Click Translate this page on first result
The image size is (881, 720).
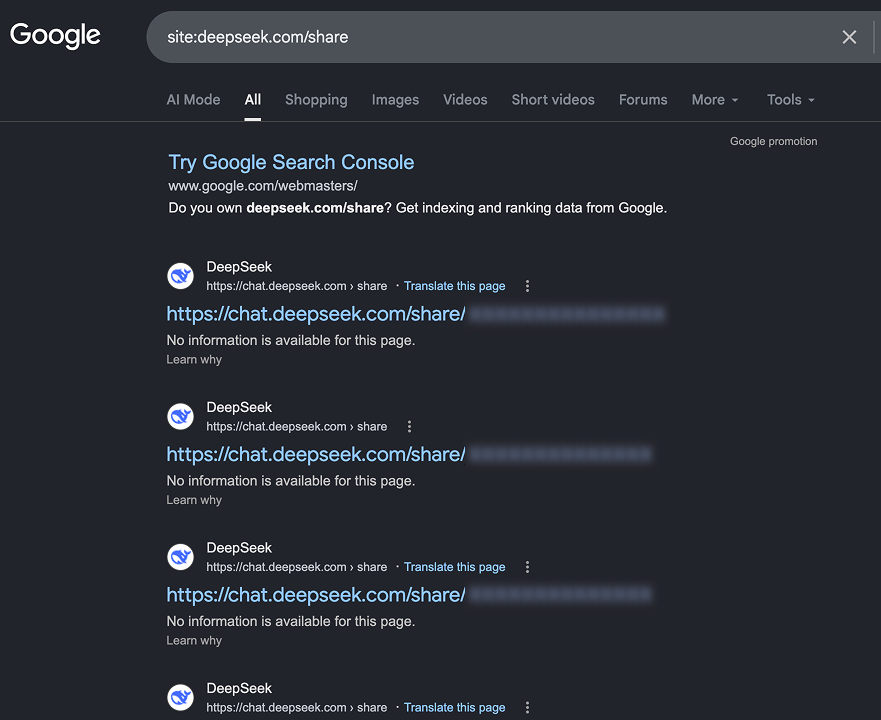coord(455,286)
